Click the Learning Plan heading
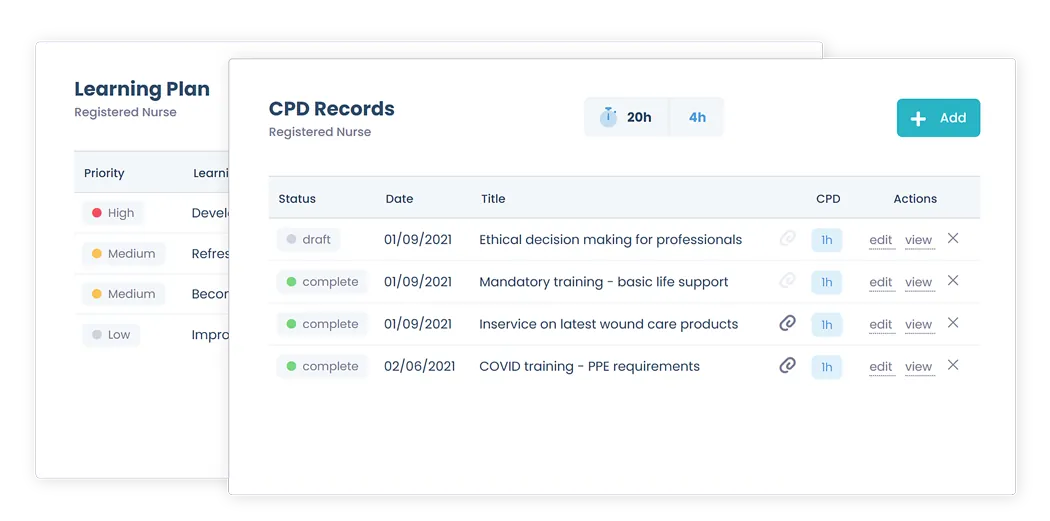 click(142, 89)
